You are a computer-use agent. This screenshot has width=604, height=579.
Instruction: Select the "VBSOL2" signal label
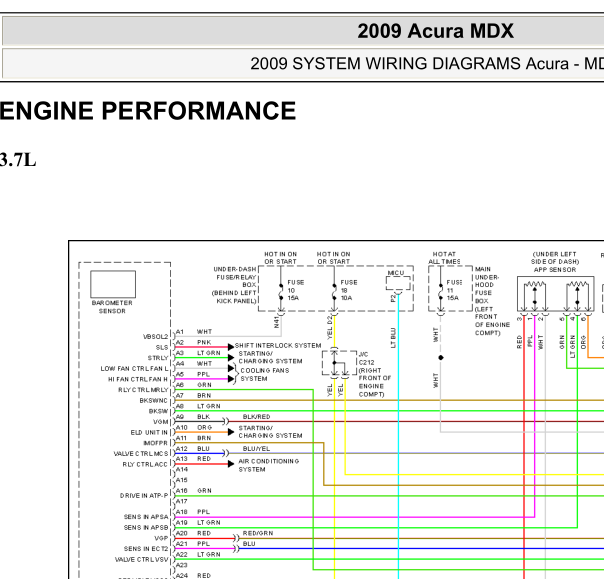155,337
